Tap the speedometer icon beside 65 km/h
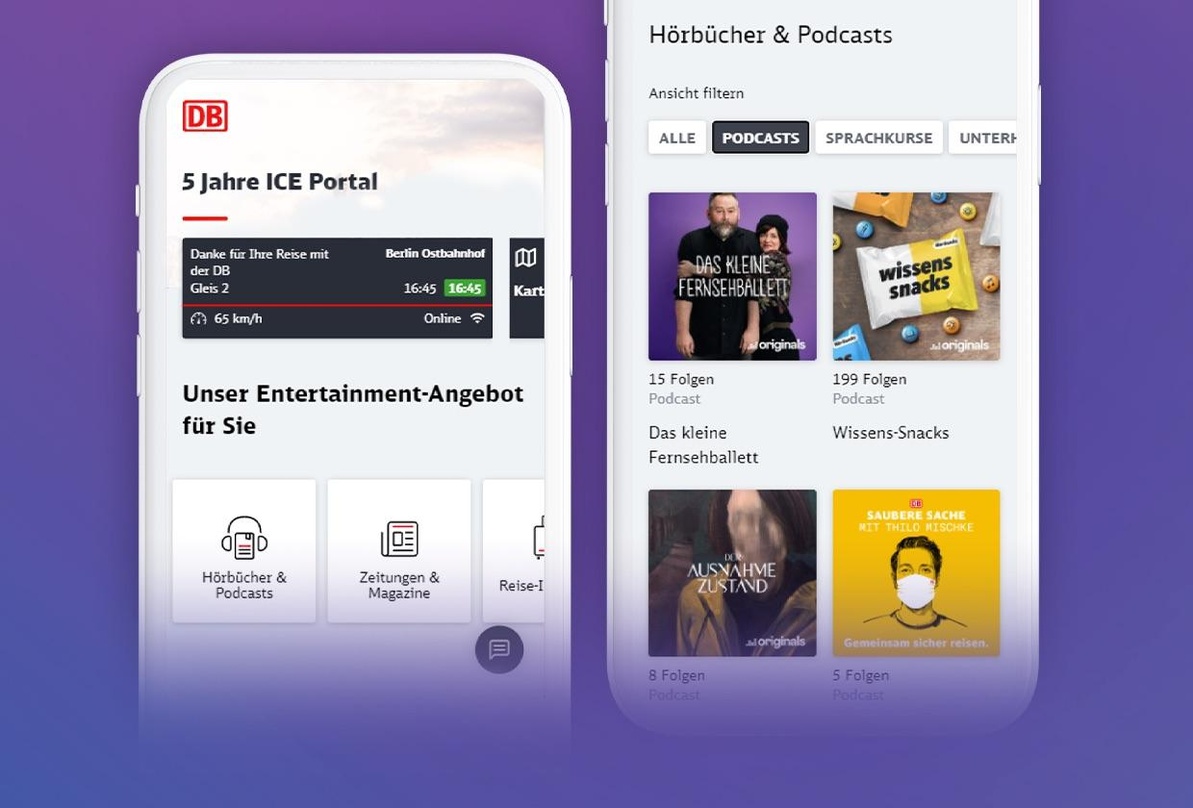1193x808 pixels. tap(199, 319)
